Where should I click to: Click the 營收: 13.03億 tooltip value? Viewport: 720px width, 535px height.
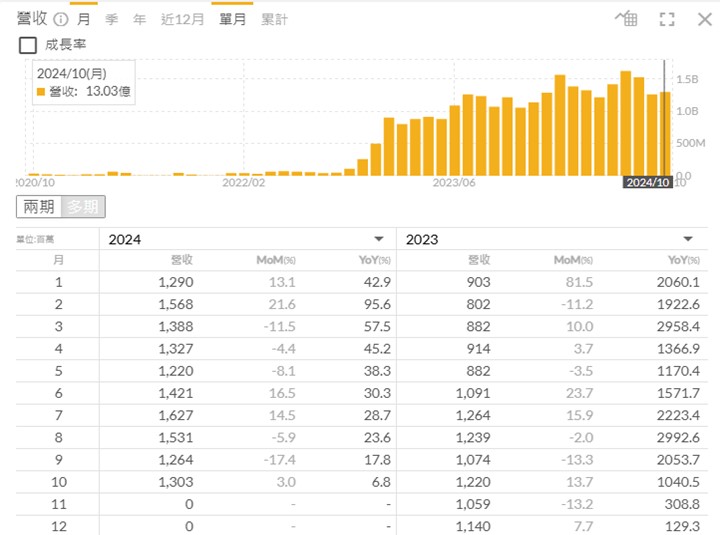click(x=90, y=91)
